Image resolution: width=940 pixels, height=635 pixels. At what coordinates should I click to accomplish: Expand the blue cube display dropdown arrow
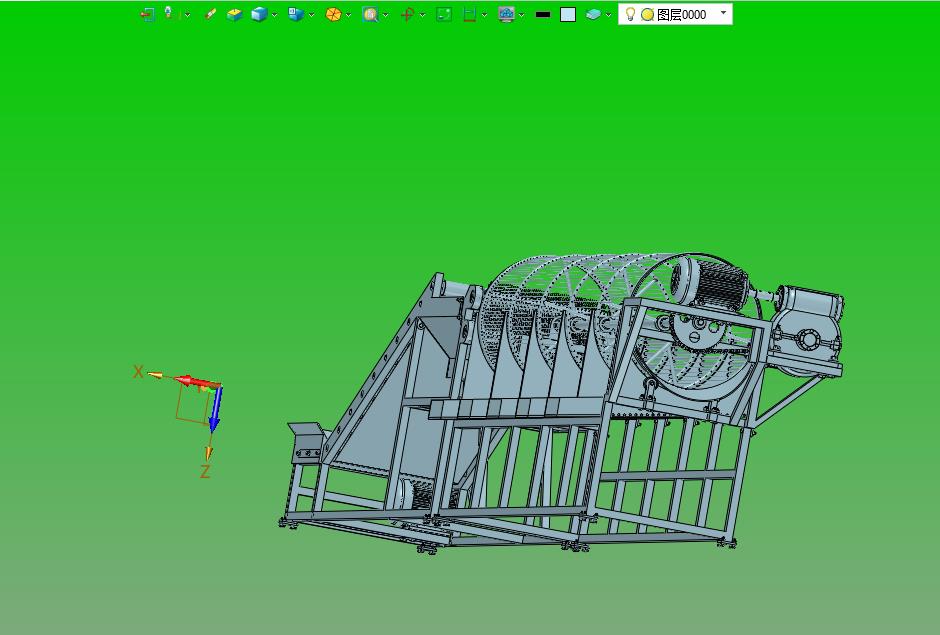pyautogui.click(x=275, y=15)
